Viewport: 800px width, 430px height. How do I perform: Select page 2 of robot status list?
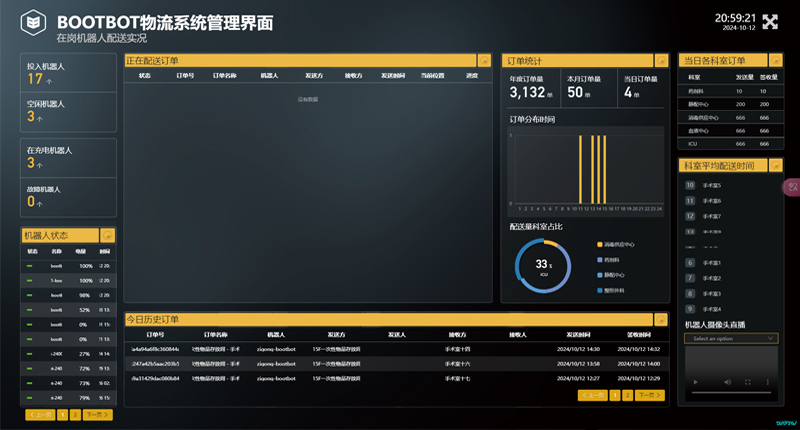tap(75, 415)
